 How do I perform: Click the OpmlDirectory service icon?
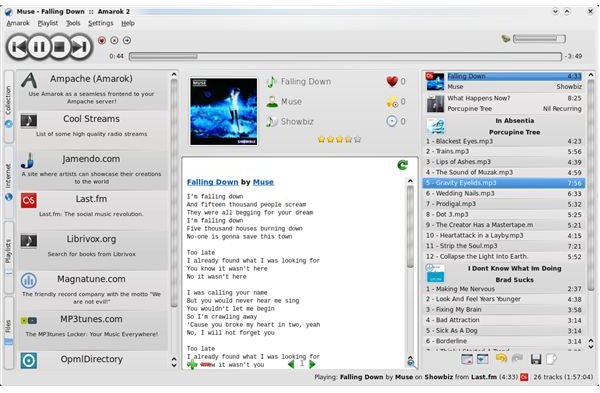[29, 360]
